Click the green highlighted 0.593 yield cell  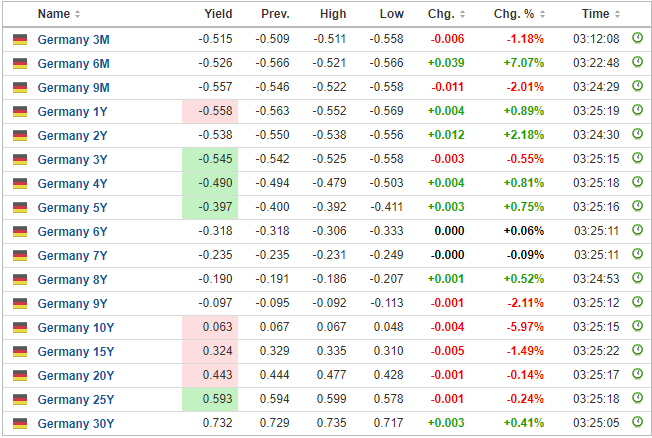[210, 399]
